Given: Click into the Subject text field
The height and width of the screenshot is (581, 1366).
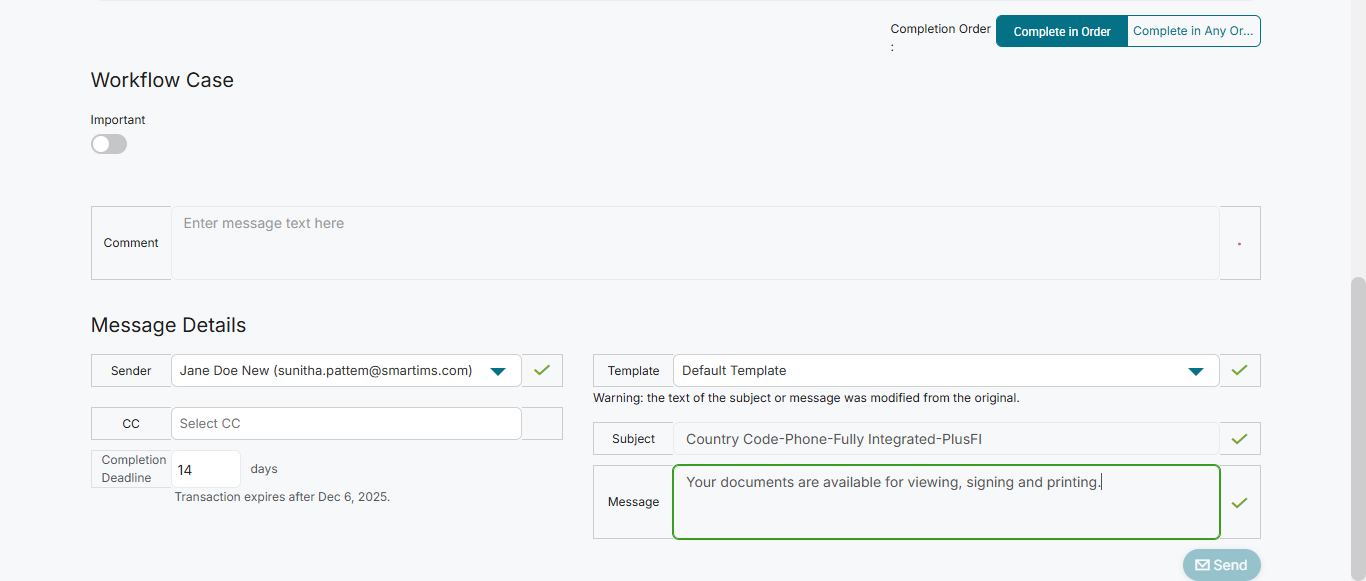Looking at the screenshot, I should coord(945,439).
